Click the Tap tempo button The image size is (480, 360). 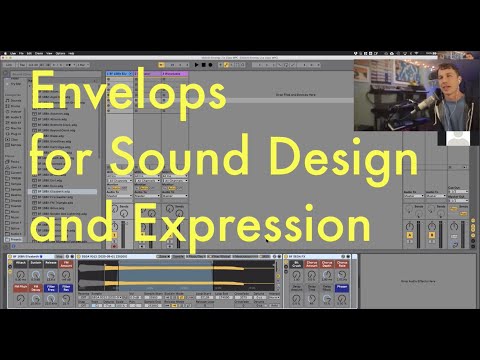tap(22, 65)
